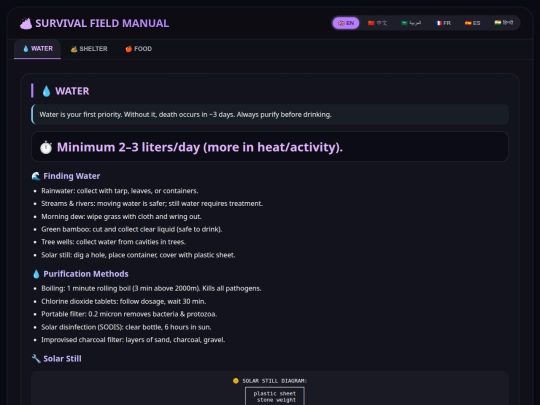The width and height of the screenshot is (540, 405).
Task: Click the 'Solar disinfection (SODIS)' item
Action: pos(126,327)
